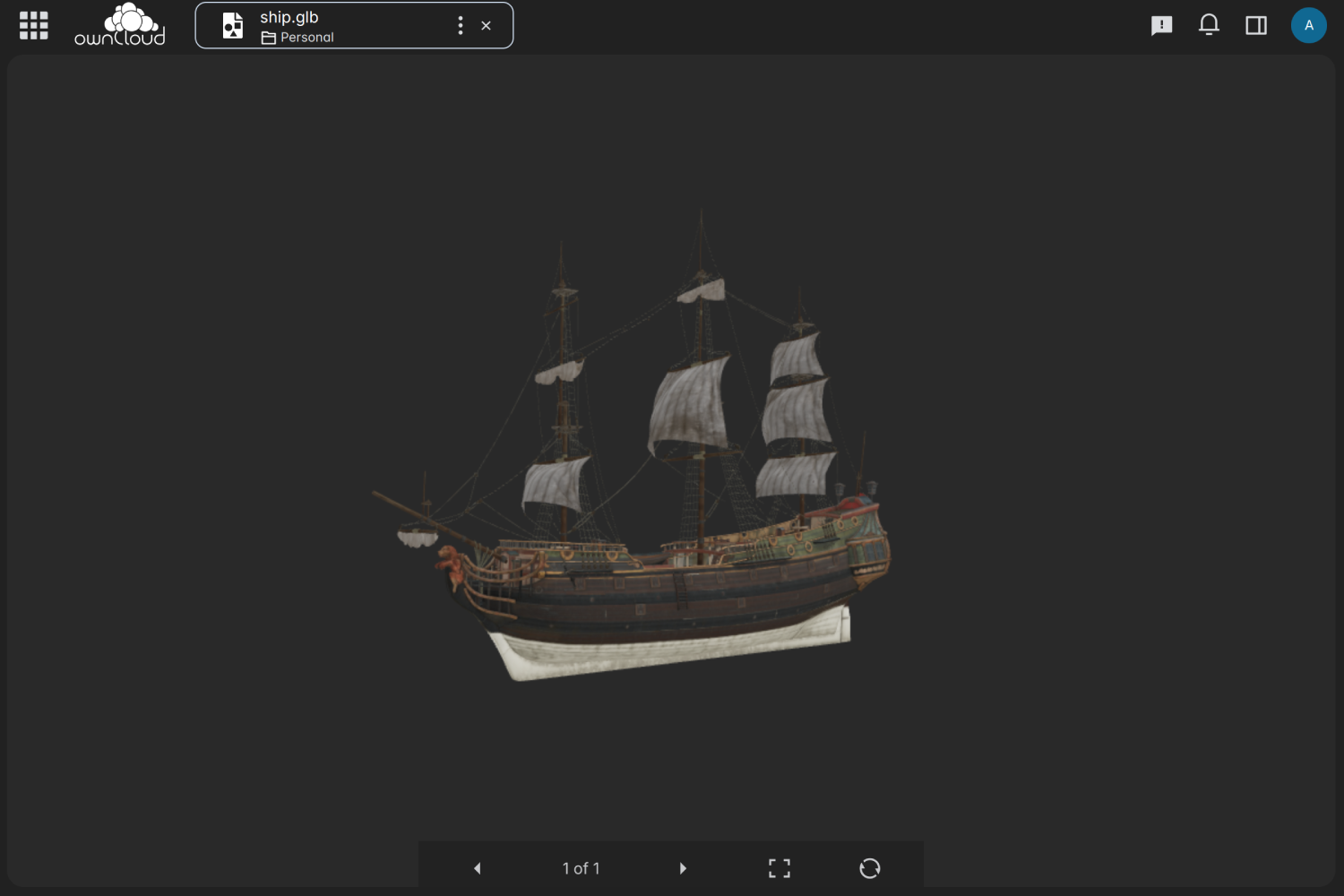Show the next model with right arrow

click(683, 868)
